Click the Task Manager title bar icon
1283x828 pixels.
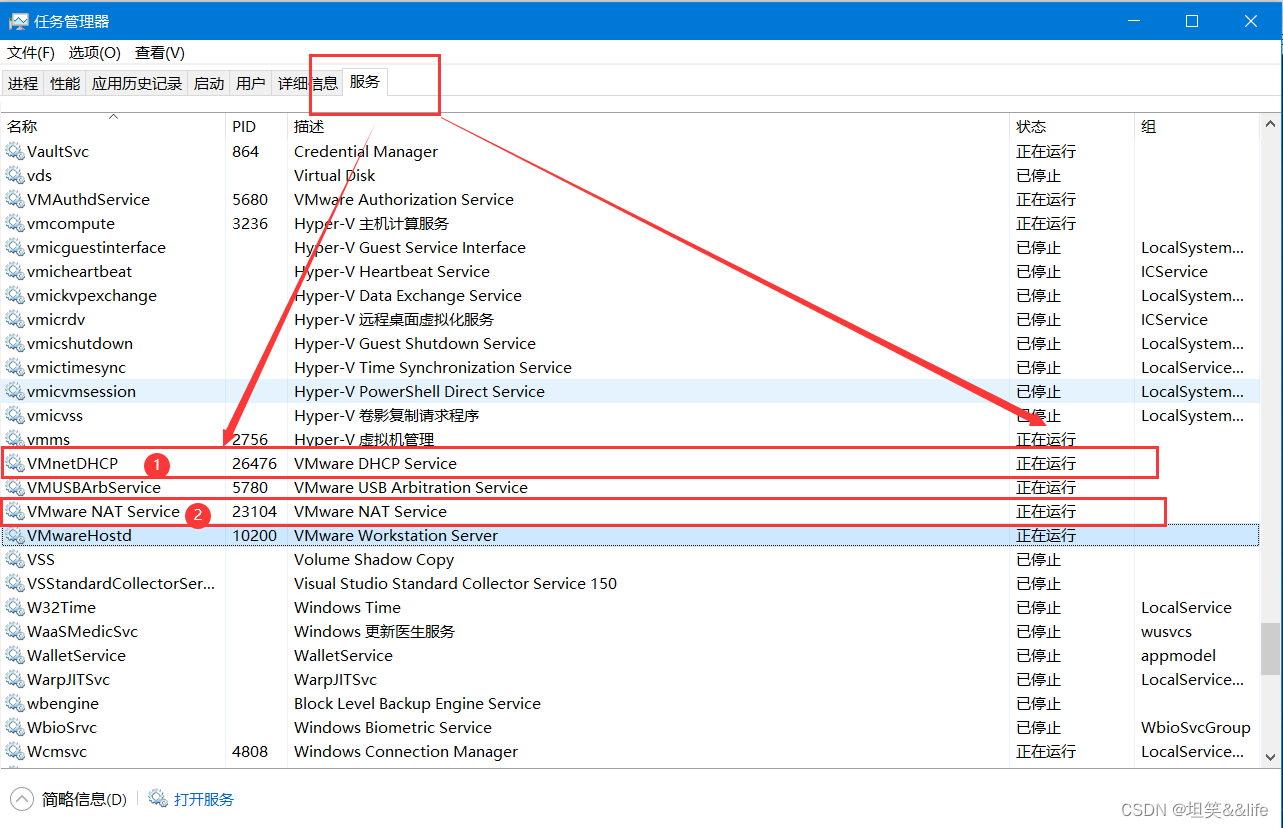pos(19,21)
